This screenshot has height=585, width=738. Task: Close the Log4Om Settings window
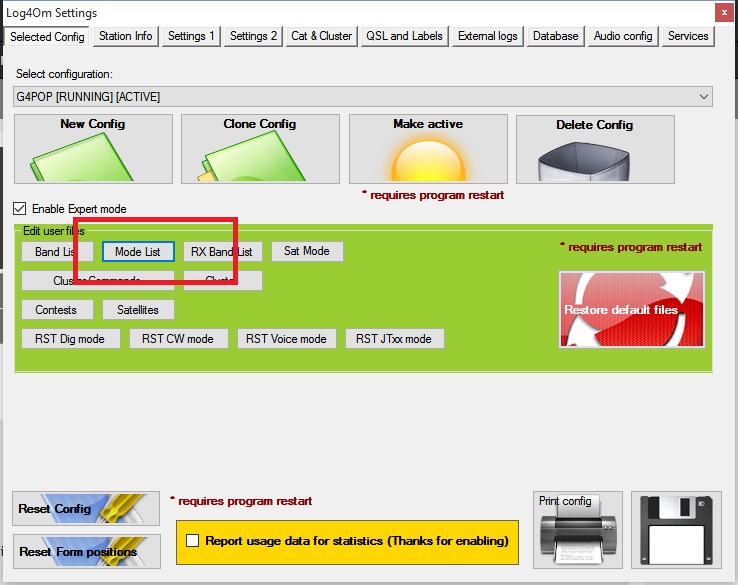click(724, 13)
